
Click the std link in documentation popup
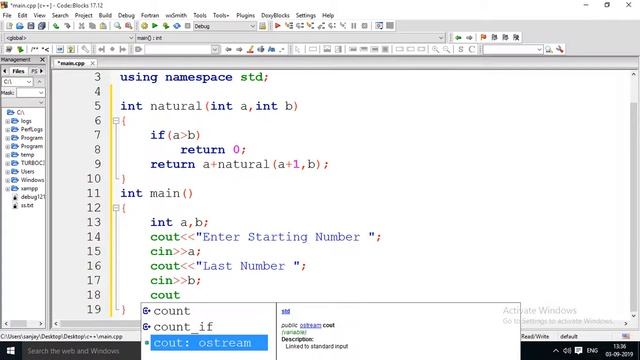[x=286, y=311]
